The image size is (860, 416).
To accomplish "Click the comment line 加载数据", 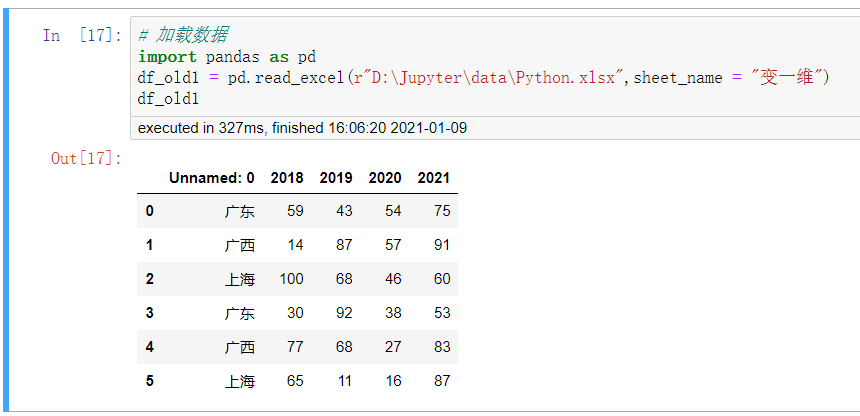I will point(184,36).
